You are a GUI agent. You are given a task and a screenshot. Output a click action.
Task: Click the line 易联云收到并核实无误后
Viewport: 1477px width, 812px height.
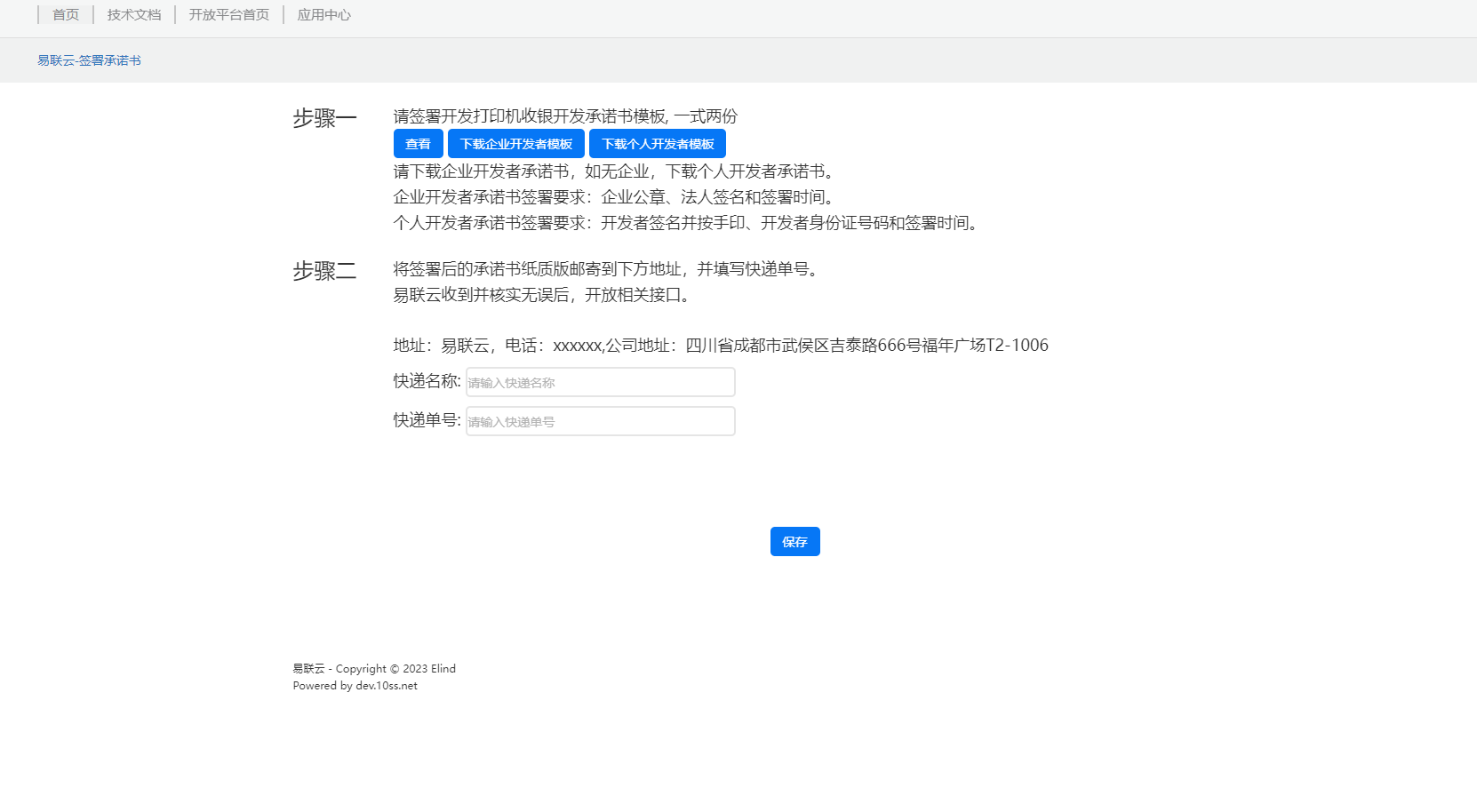point(544,295)
